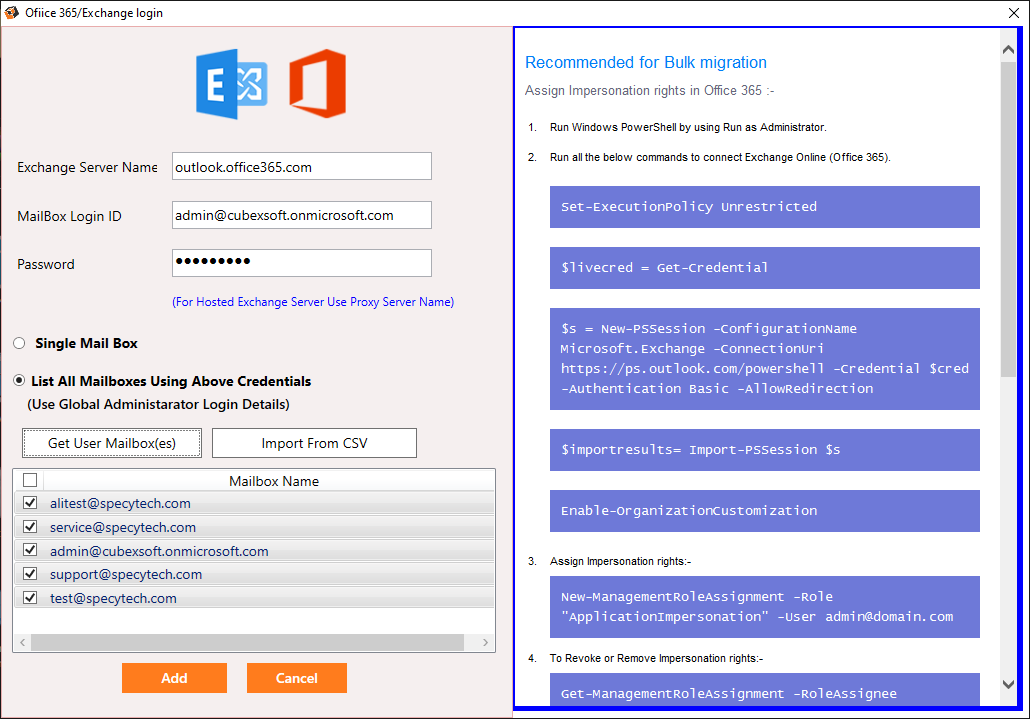This screenshot has height=719, width=1030.
Task: Click the Get User Mailbox(es) button
Action: coord(112,443)
